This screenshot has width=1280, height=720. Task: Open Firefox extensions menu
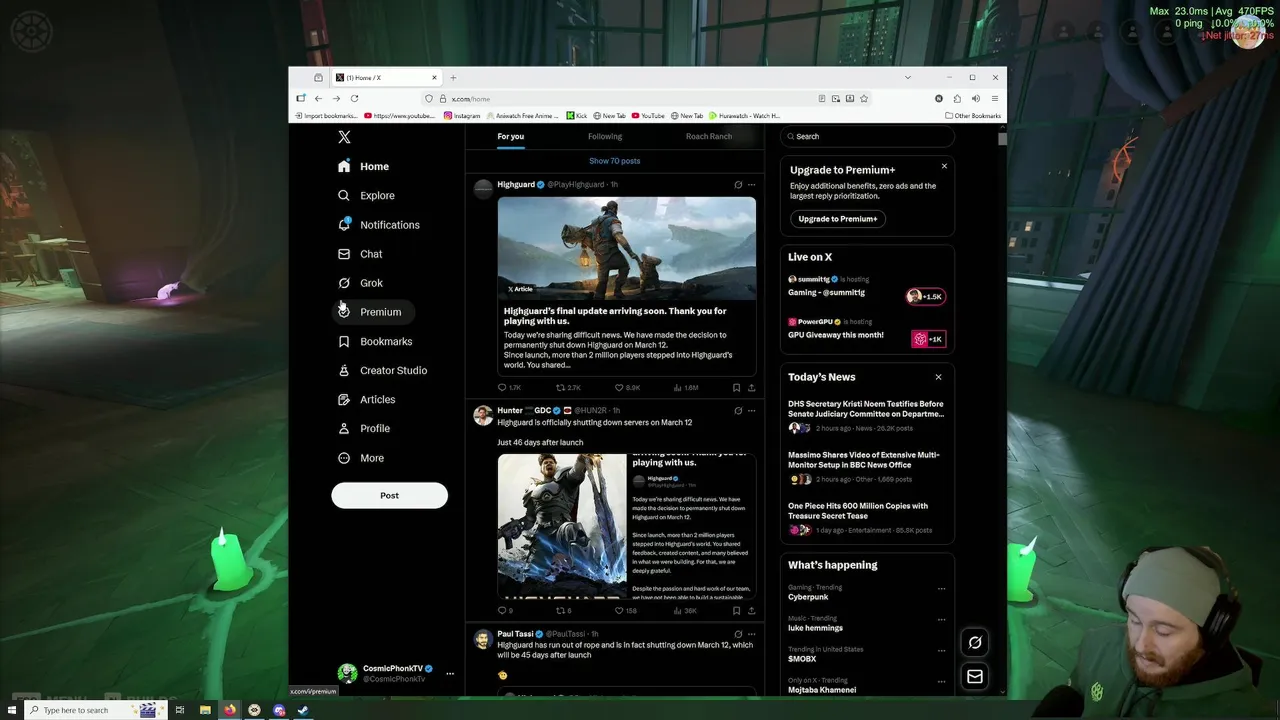pos(957,98)
